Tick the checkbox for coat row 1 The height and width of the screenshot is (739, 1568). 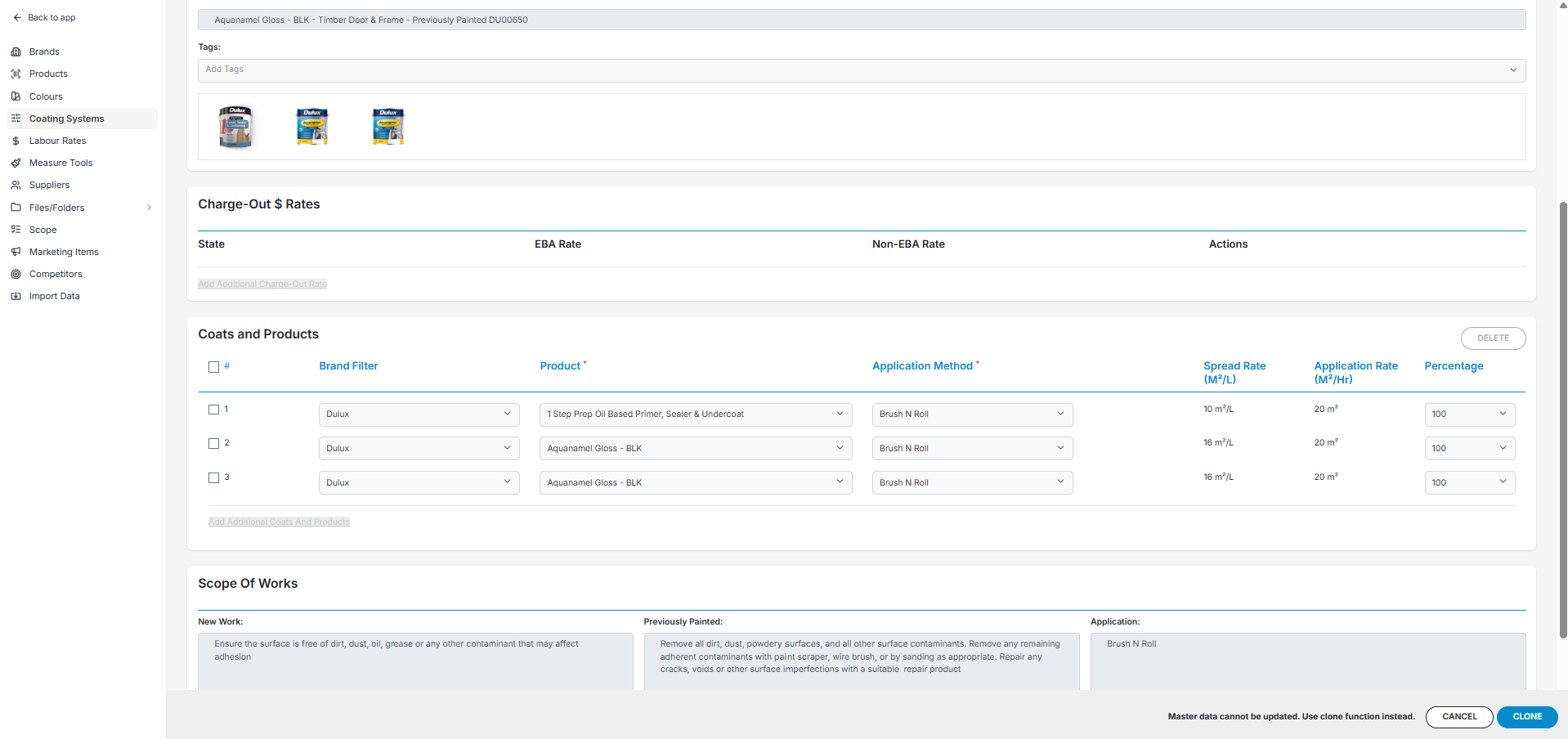213,410
